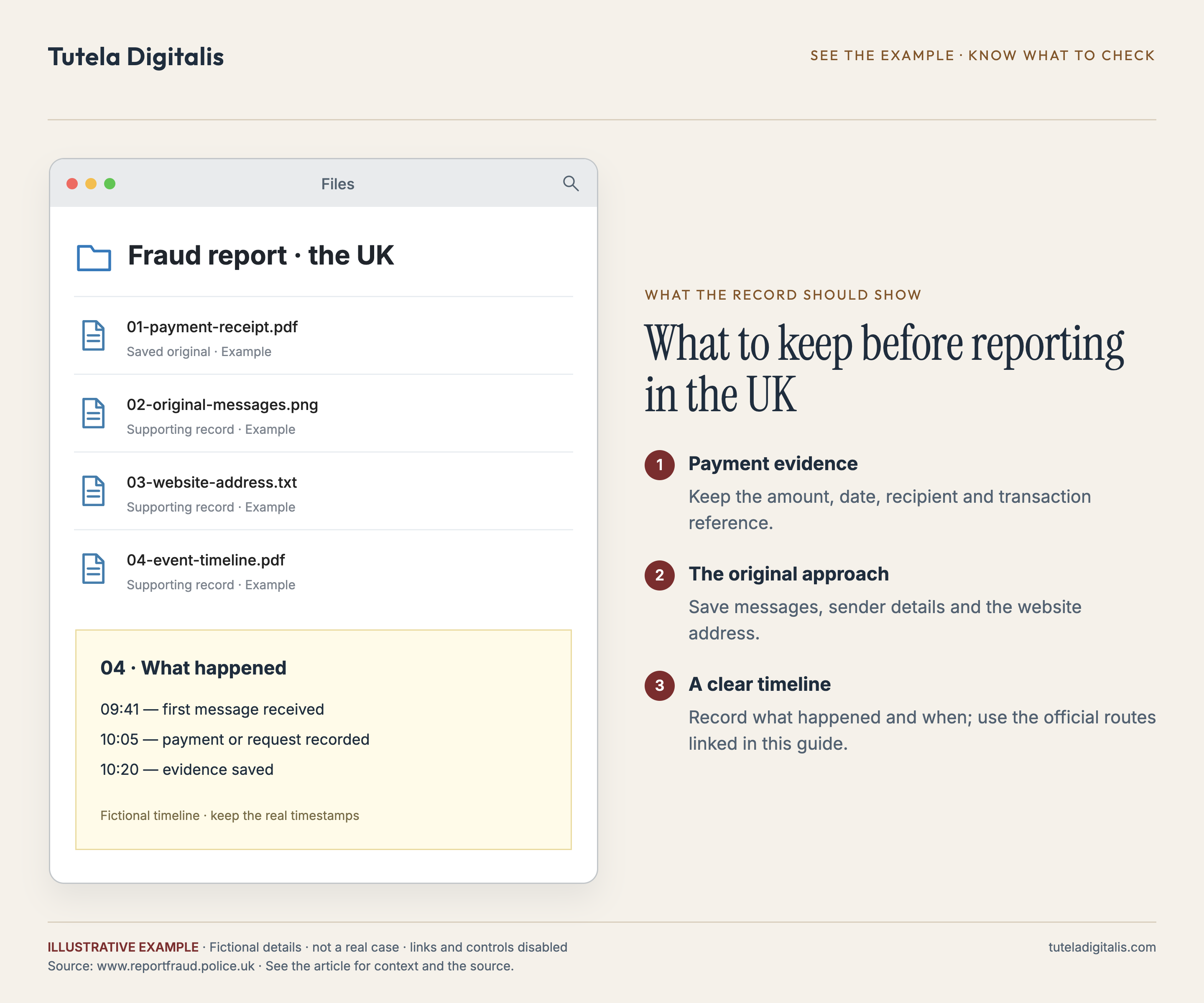Viewport: 1204px width, 1003px height.
Task: Click the green maximize dot in Files window
Action: 110,183
